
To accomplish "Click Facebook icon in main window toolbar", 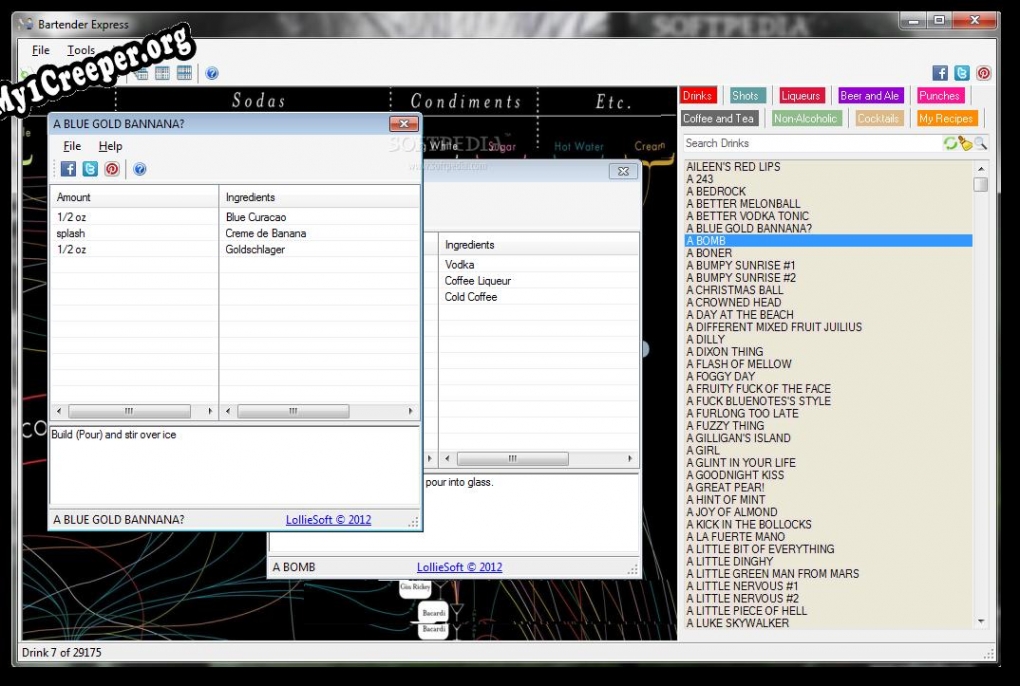I will pos(940,73).
